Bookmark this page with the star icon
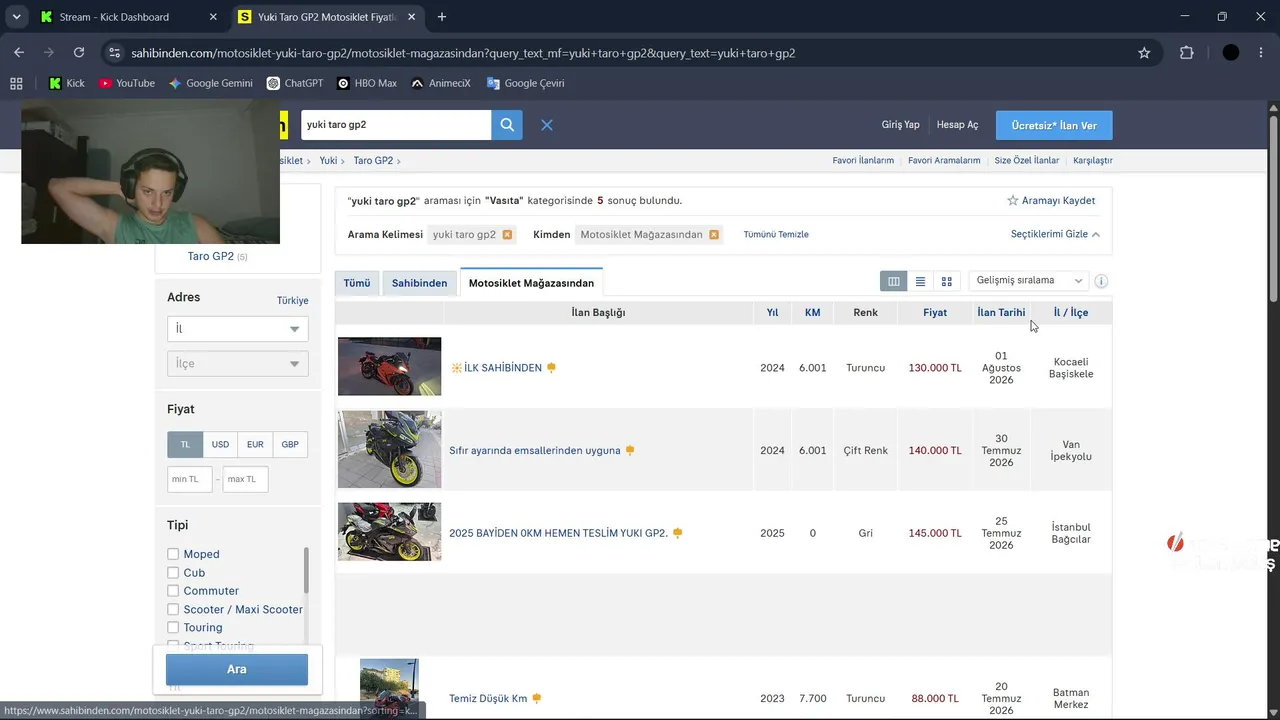 [x=1144, y=53]
